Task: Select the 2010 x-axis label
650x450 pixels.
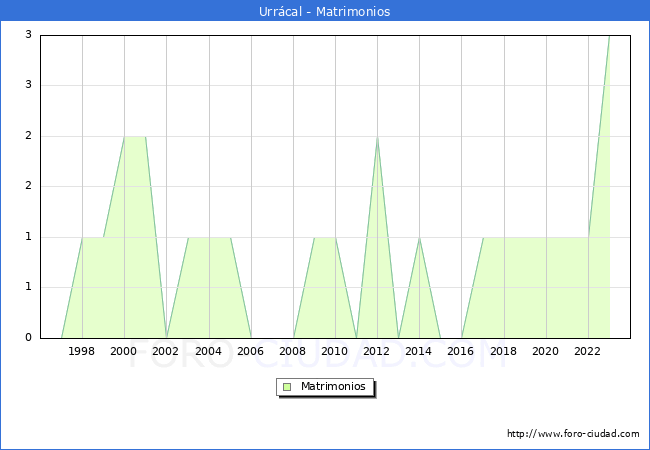Action: [x=335, y=351]
